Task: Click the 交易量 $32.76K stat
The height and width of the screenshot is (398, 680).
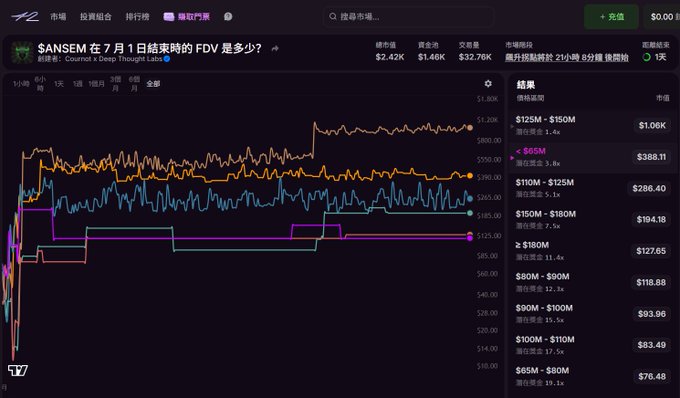Action: pyautogui.click(x=475, y=52)
